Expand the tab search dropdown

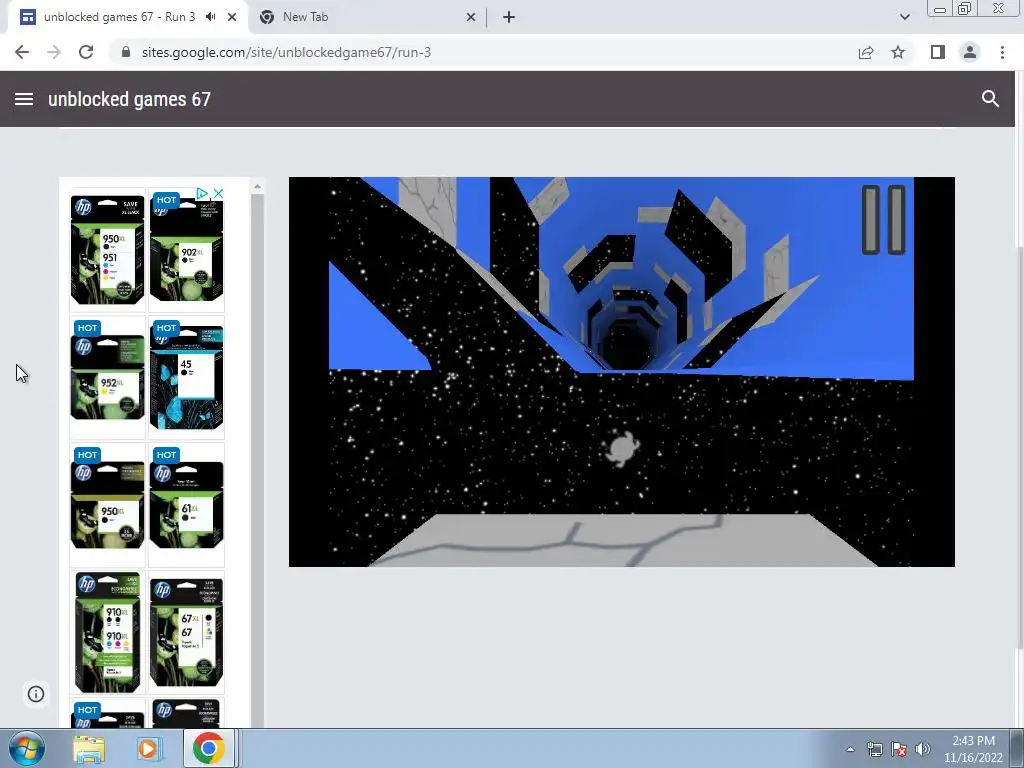[x=904, y=17]
